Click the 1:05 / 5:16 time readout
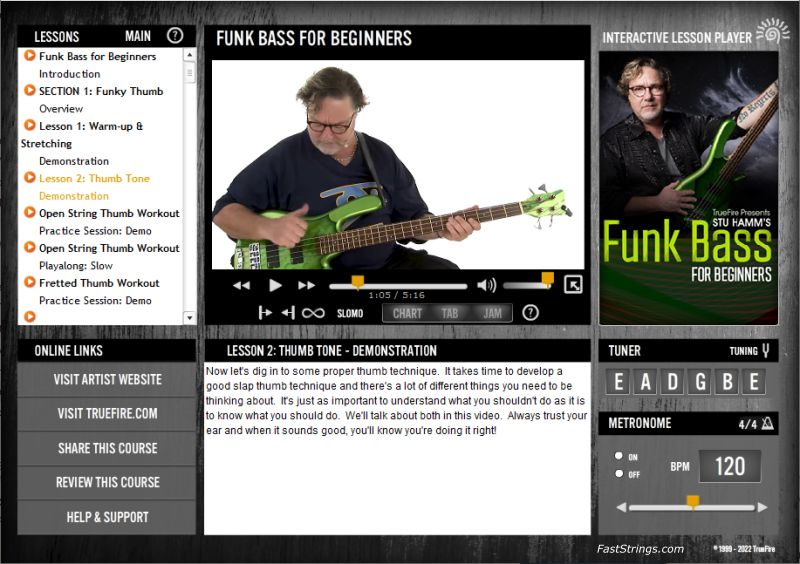Screen dimensions: 800x564 click(x=396, y=295)
